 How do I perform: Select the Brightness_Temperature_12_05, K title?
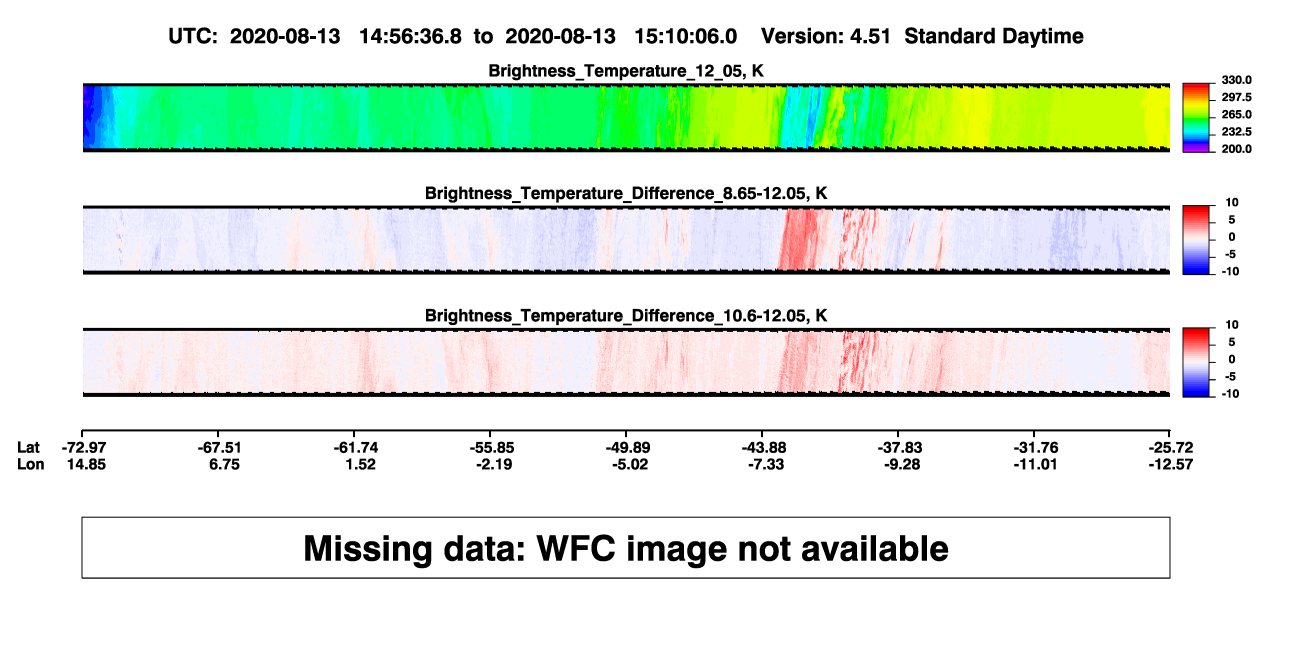626,70
